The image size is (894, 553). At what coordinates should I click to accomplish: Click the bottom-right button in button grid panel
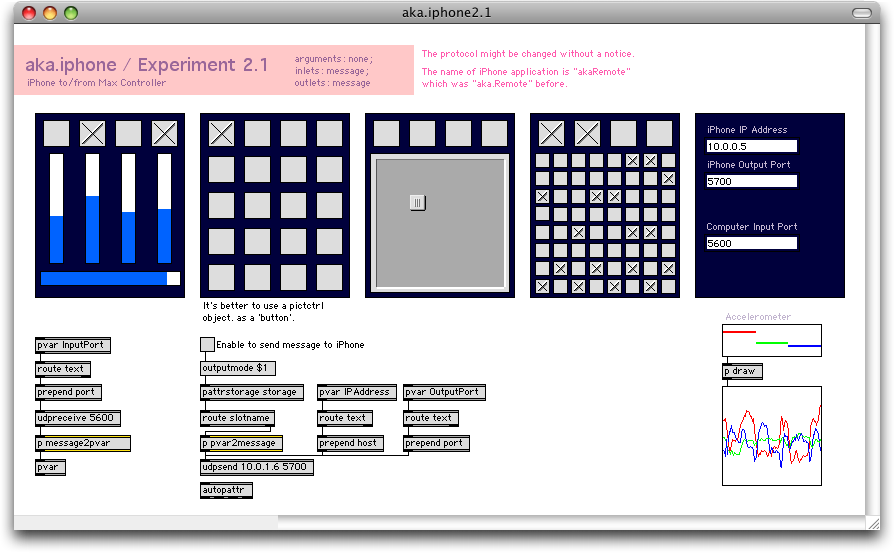pyautogui.click(x=330, y=278)
